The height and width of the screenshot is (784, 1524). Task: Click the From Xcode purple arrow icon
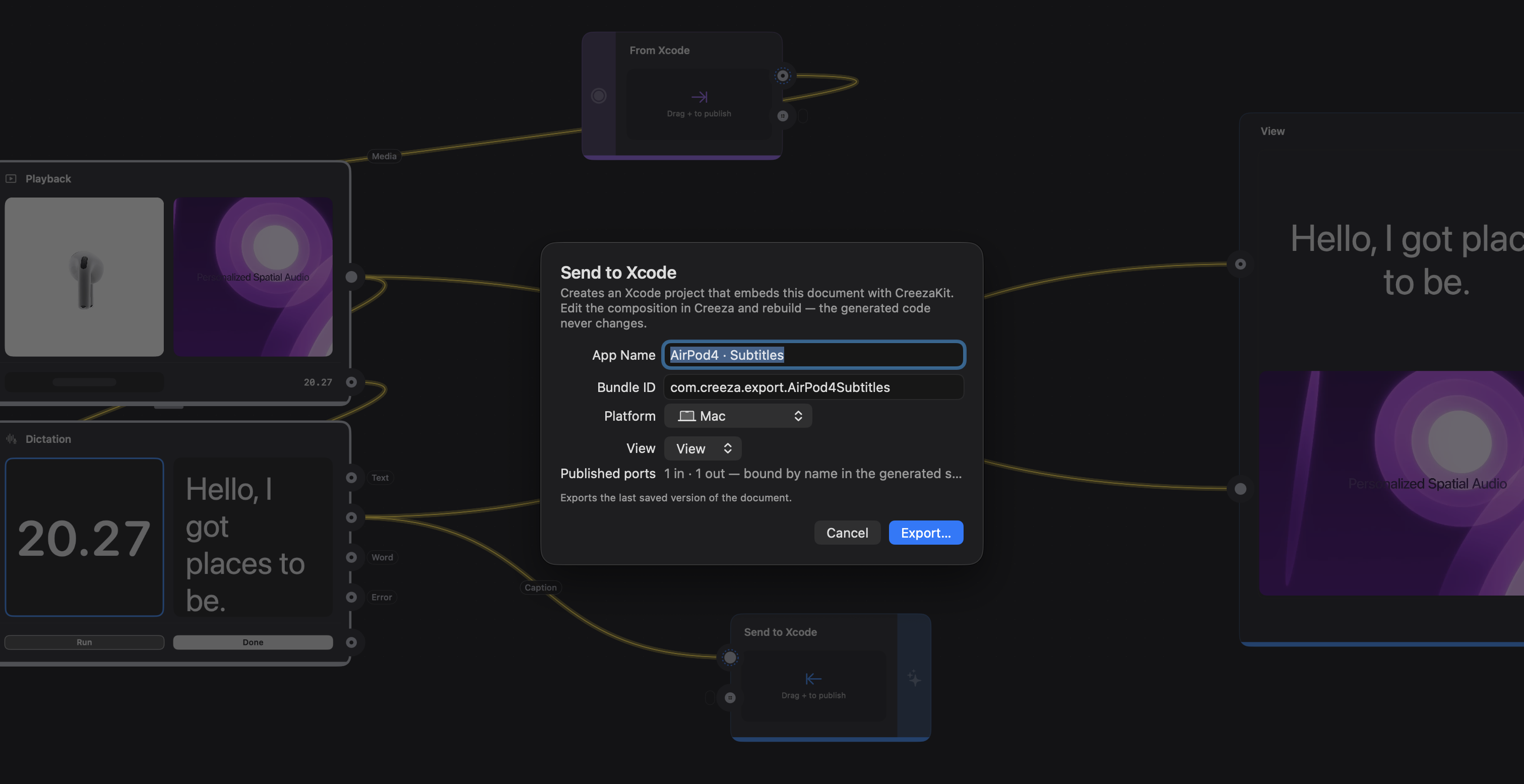point(700,96)
